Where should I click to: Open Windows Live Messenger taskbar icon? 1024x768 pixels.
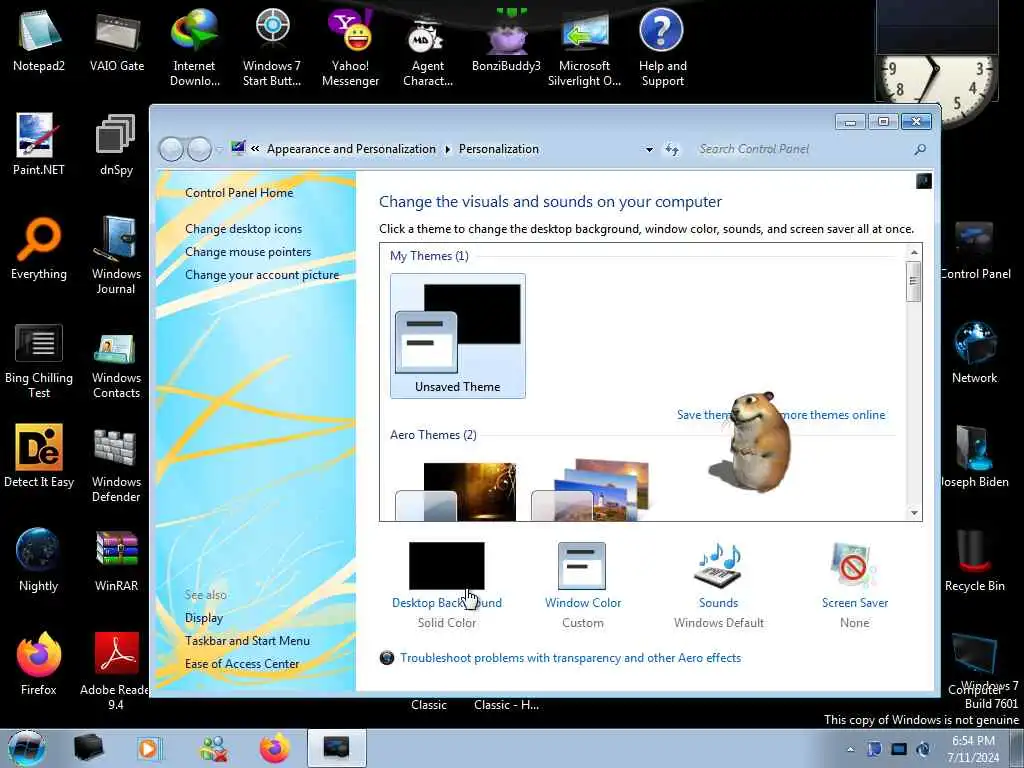[x=213, y=748]
